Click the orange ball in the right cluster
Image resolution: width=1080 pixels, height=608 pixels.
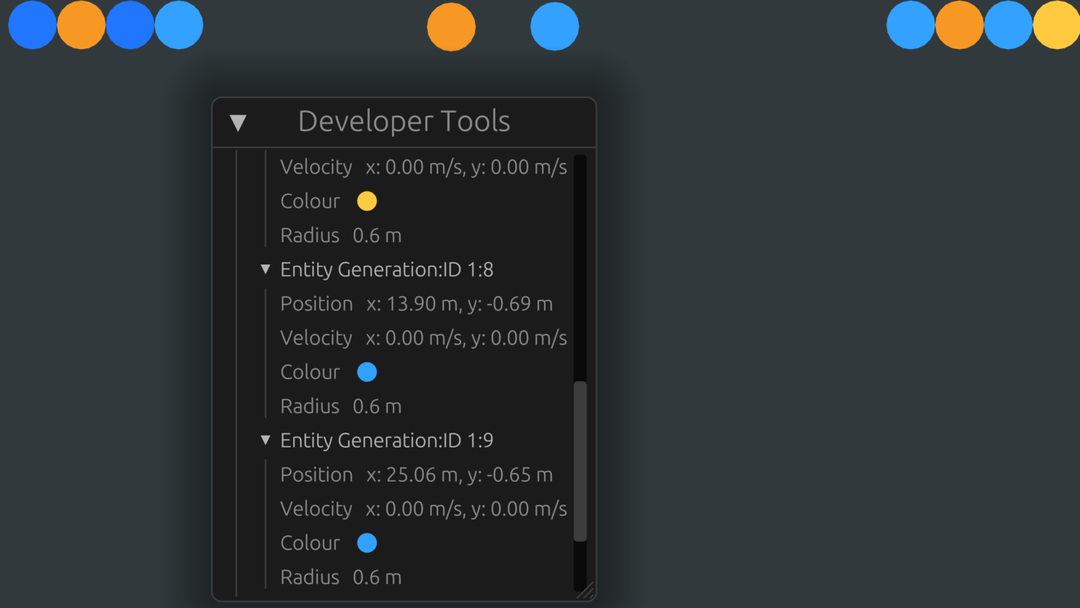pyautogui.click(x=959, y=25)
